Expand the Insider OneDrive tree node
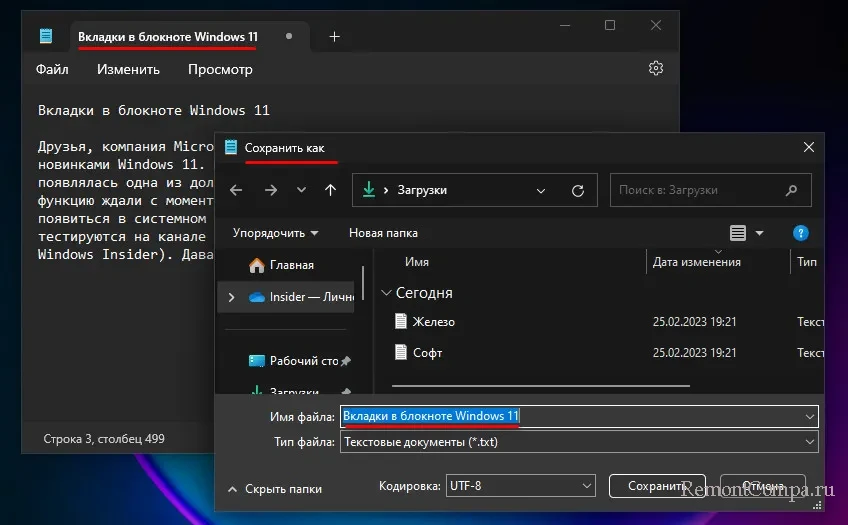 [x=232, y=297]
